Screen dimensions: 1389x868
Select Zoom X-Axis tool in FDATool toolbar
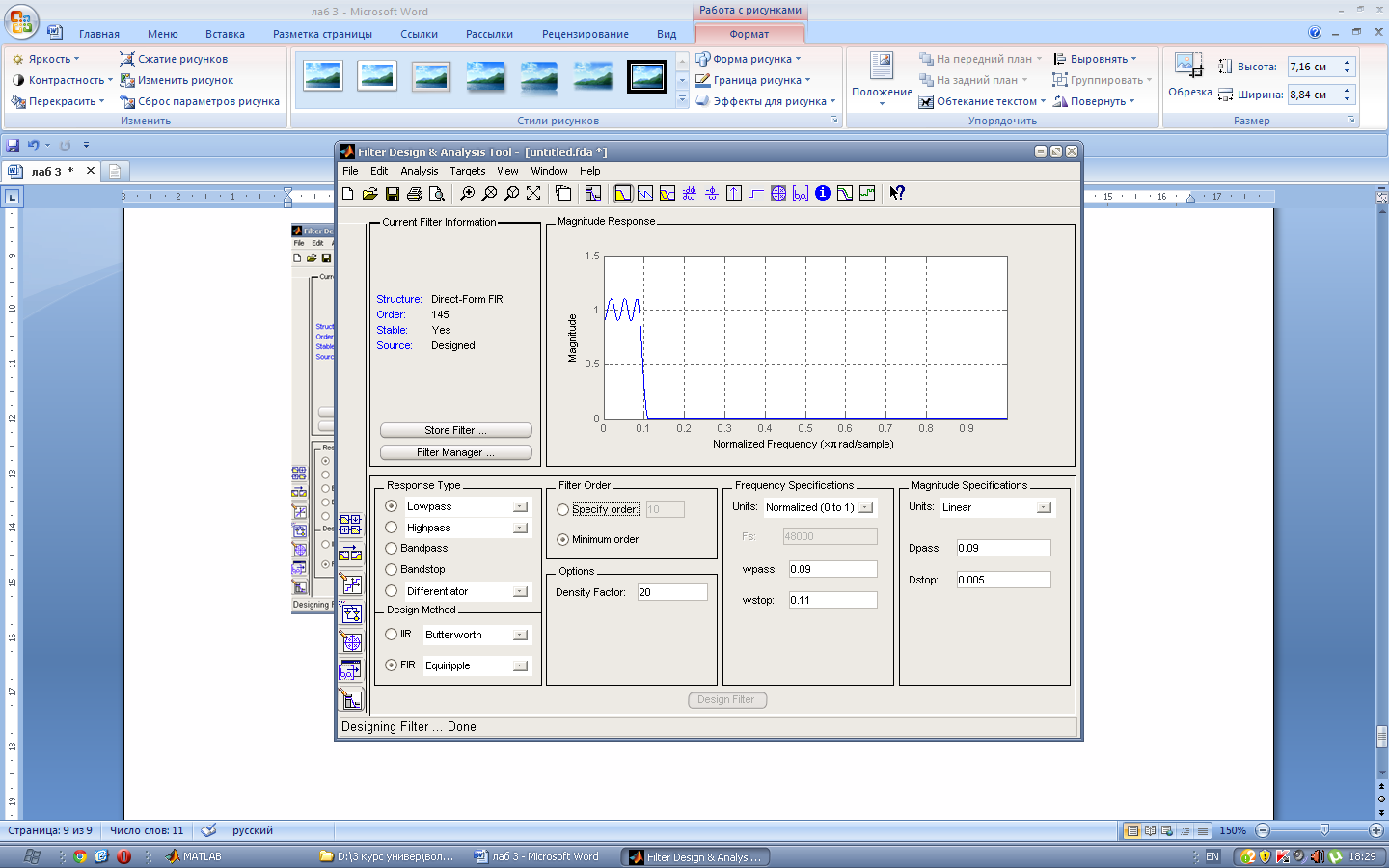tap(490, 193)
